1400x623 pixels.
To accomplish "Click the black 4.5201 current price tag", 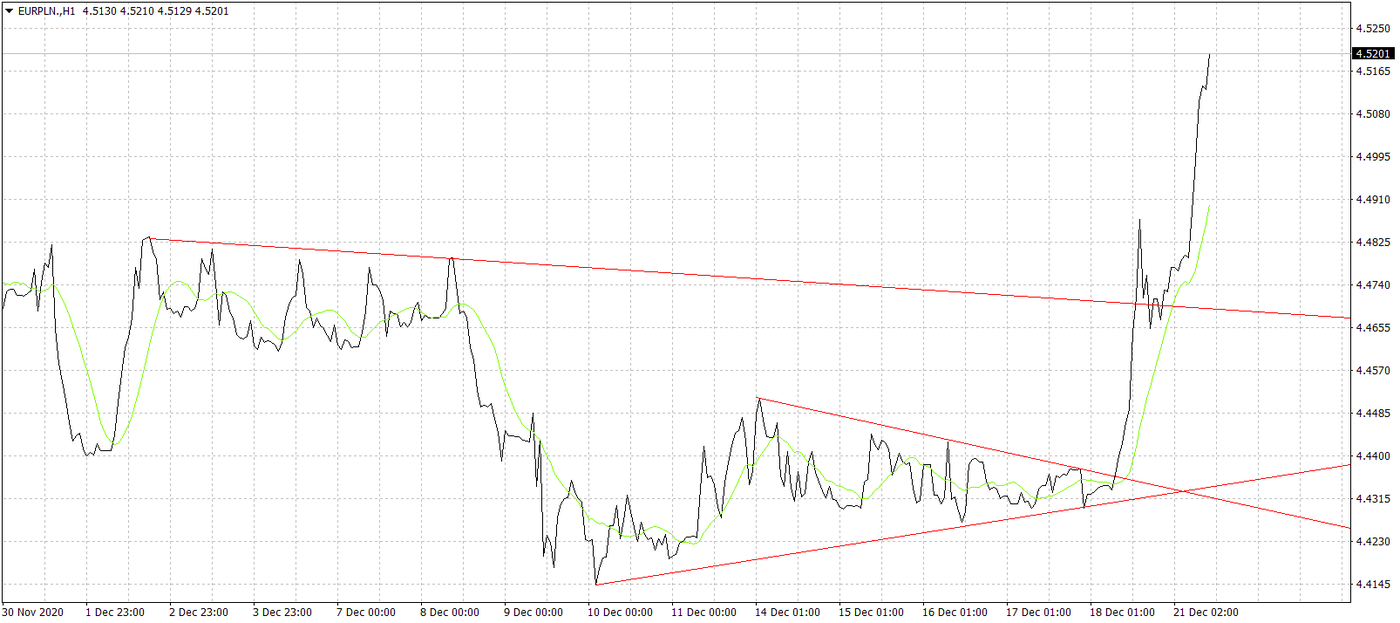I will click(1374, 54).
